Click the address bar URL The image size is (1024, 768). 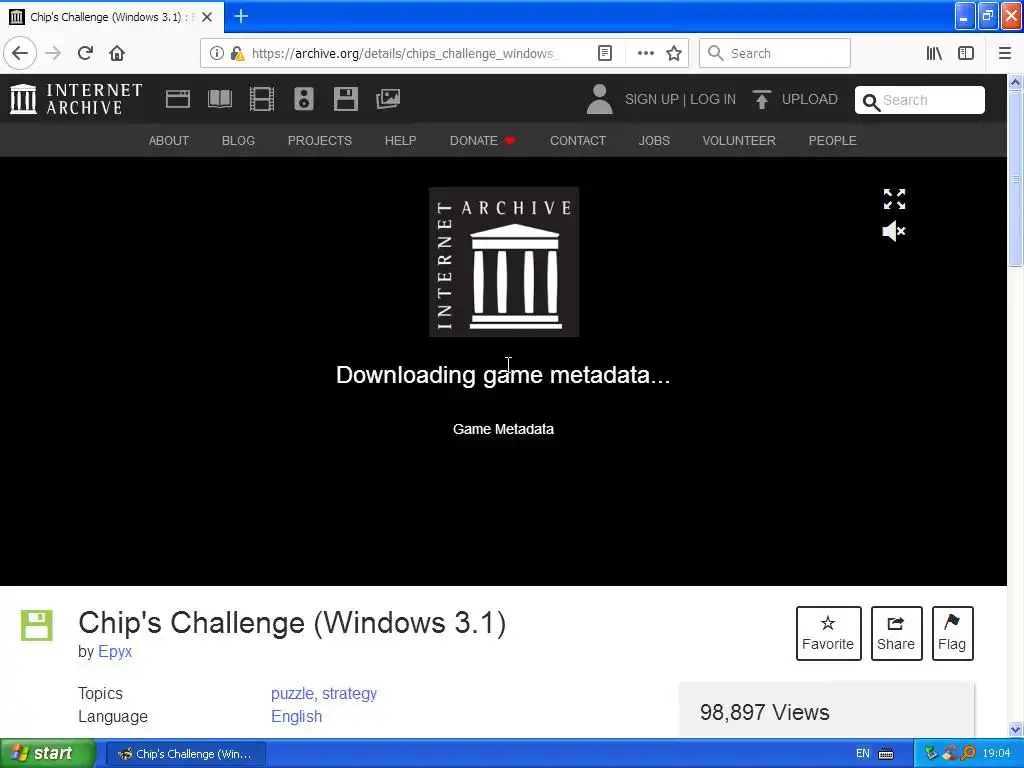tap(405, 53)
